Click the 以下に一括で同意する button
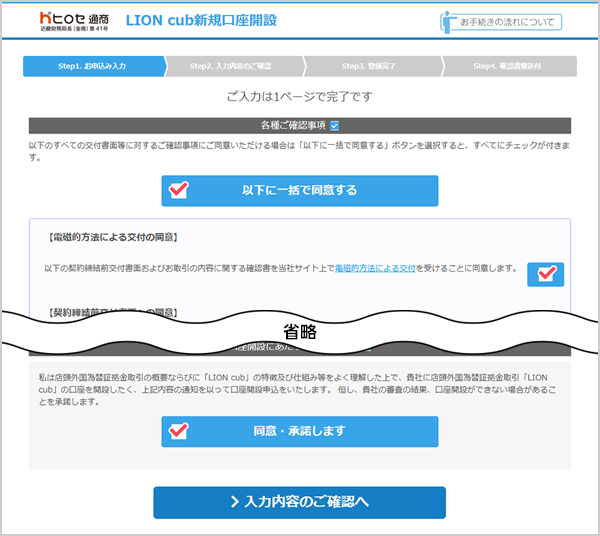The width and height of the screenshot is (600, 536). pyautogui.click(x=300, y=191)
